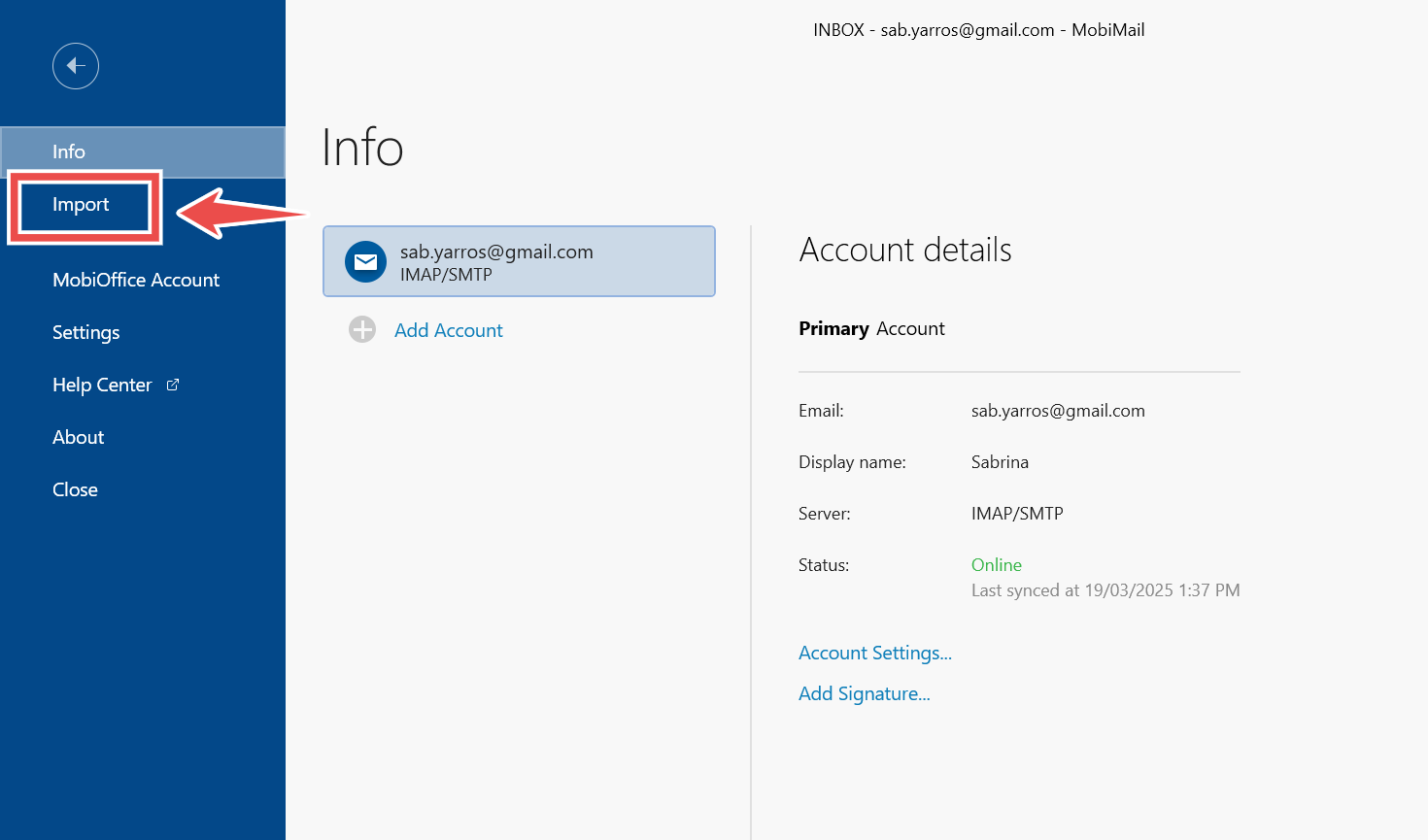Click the email value sab.yarros@gmail.com in details
Image resolution: width=1428 pixels, height=840 pixels.
pyautogui.click(x=1058, y=411)
